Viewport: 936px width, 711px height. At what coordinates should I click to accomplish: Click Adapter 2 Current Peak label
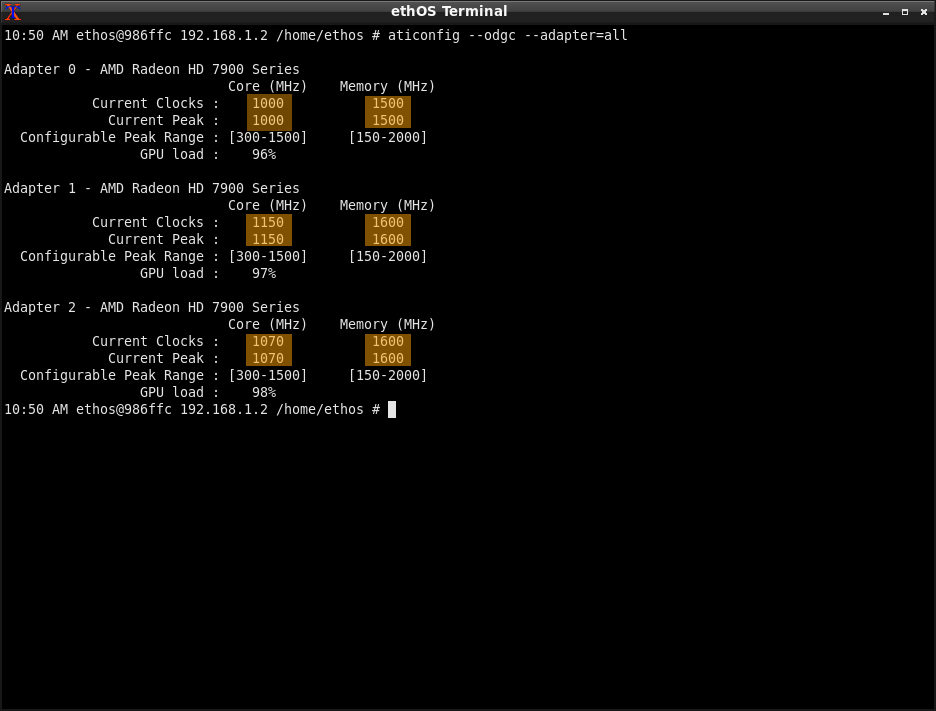[x=156, y=358]
